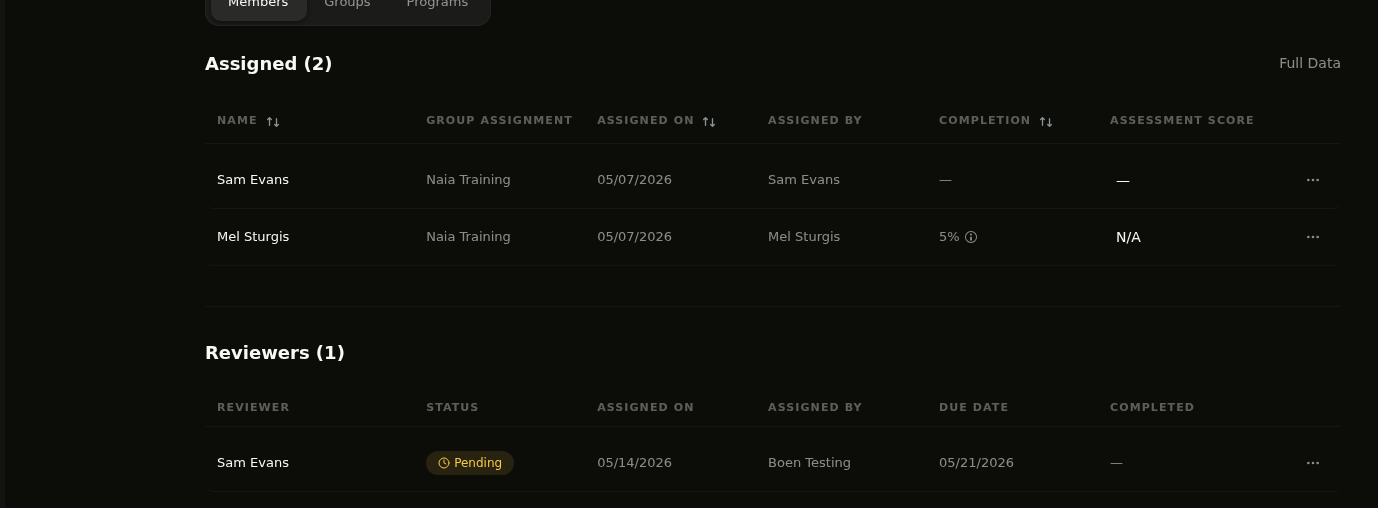Click 05/07/2026 date in Mel Sturgis row
Image resolution: width=1378 pixels, height=508 pixels.
(x=634, y=237)
